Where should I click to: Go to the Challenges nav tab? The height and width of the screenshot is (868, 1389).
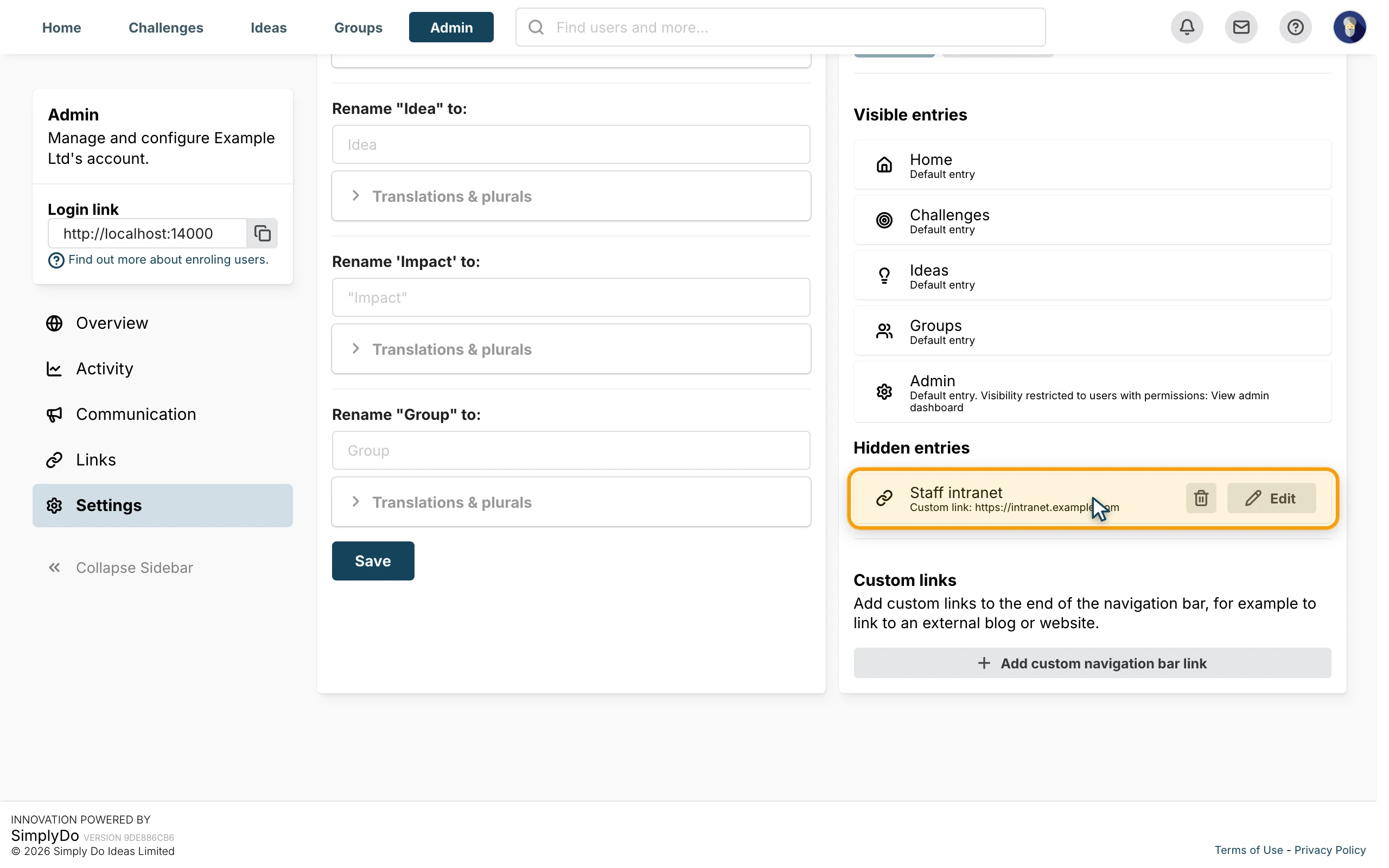[x=165, y=27]
